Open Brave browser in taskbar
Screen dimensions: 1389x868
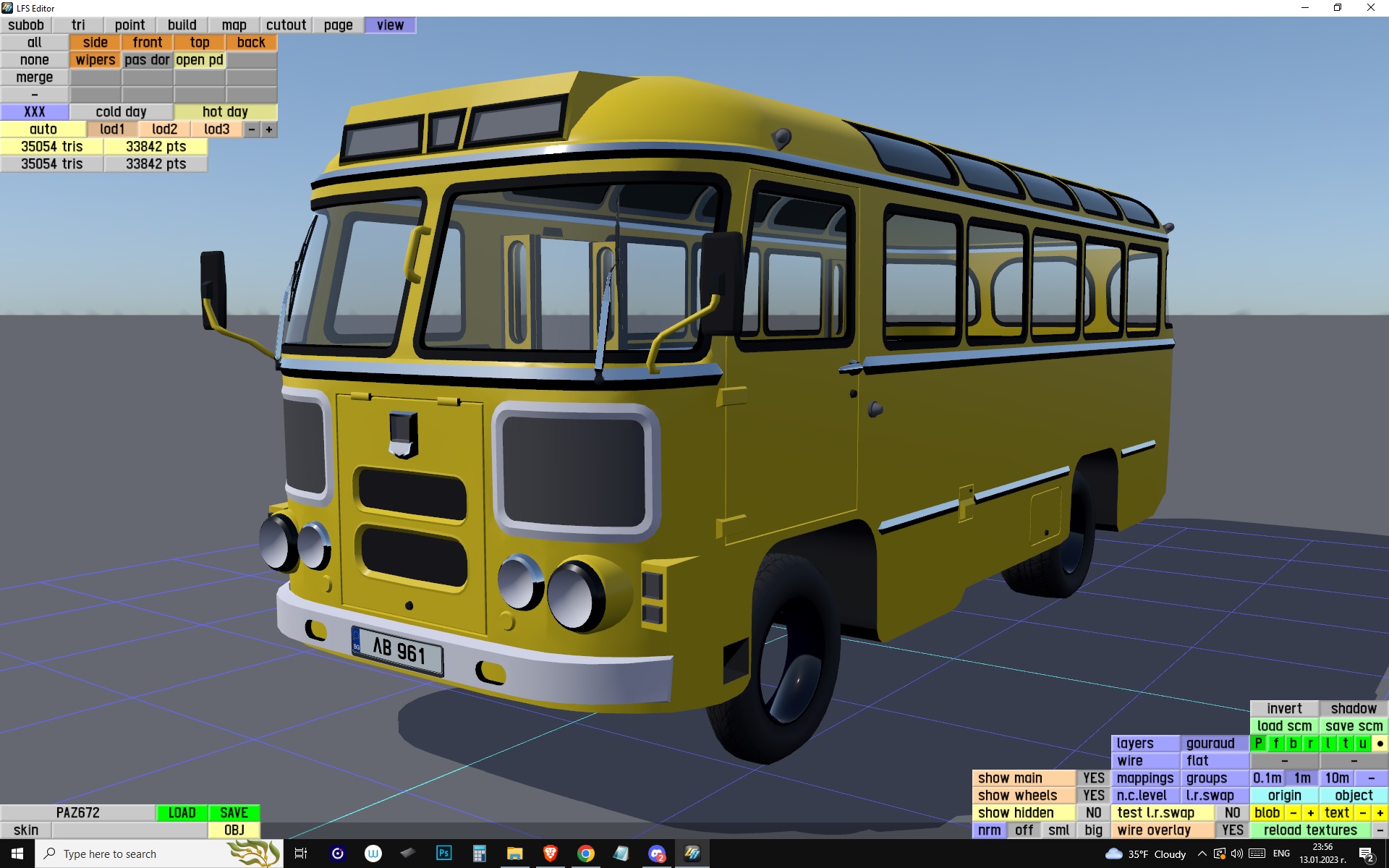pyautogui.click(x=551, y=854)
